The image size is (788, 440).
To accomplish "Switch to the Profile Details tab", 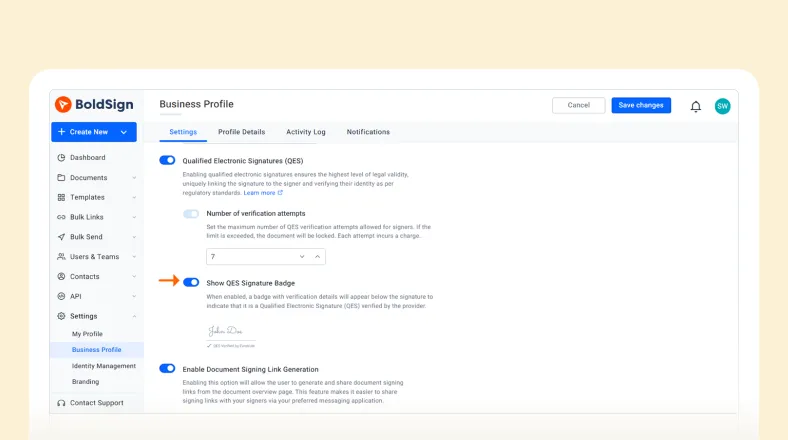I will click(x=241, y=132).
